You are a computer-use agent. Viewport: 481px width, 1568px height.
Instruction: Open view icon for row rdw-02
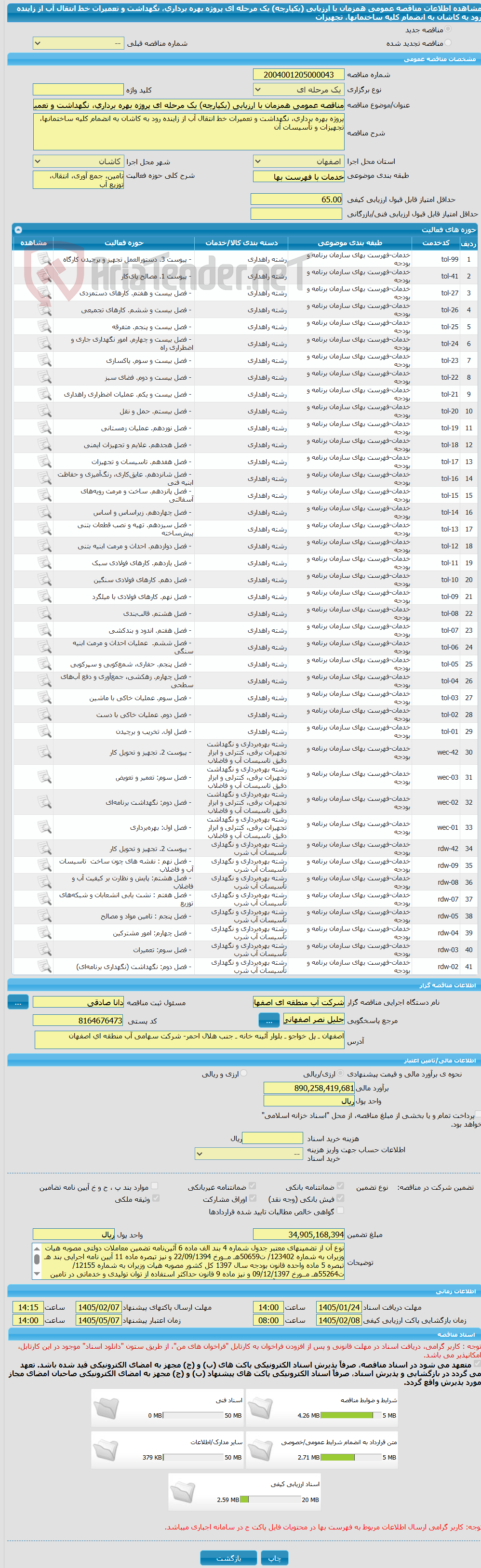[44, 967]
